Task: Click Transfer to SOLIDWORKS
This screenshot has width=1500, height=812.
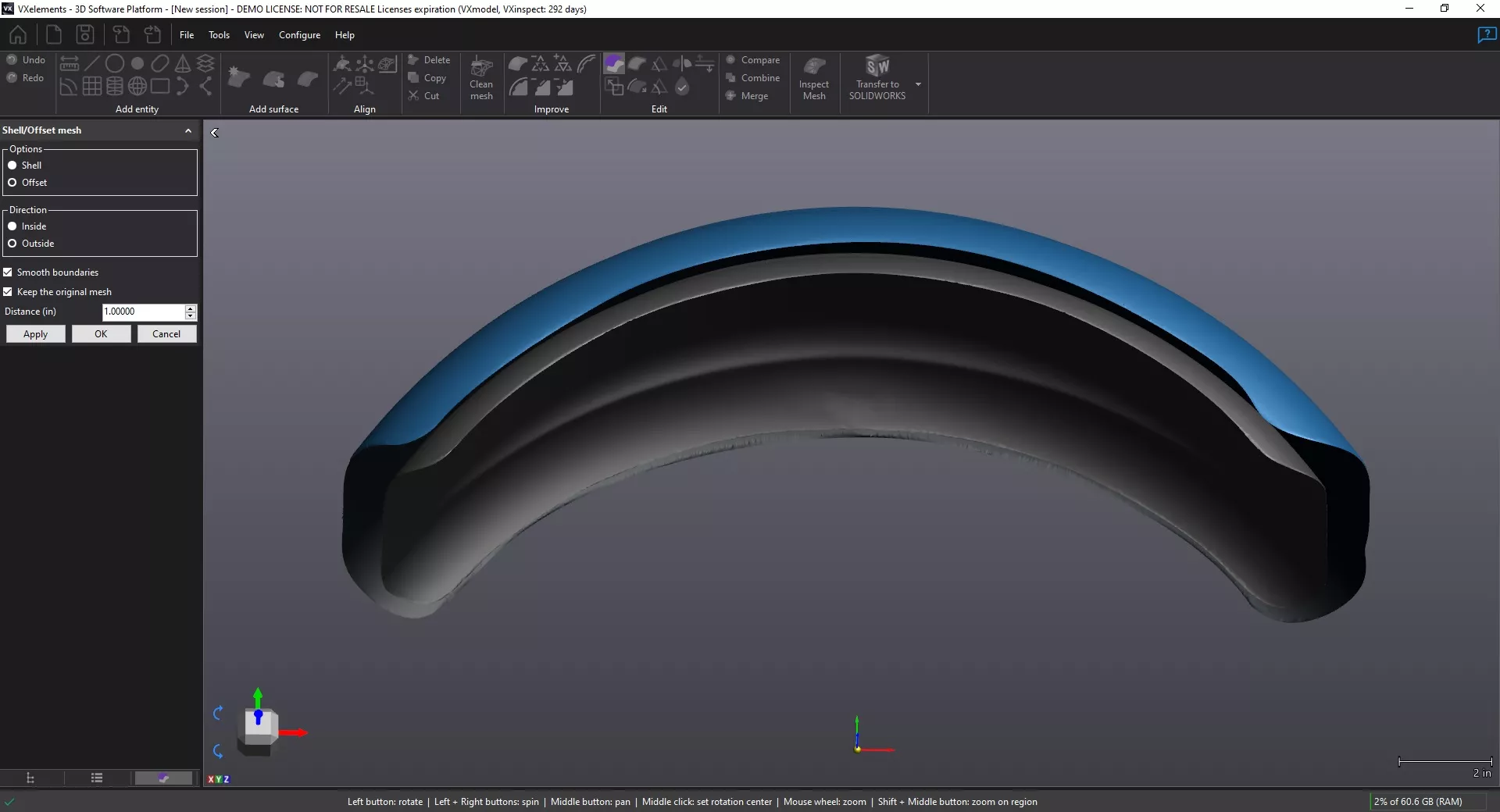Action: pyautogui.click(x=878, y=77)
